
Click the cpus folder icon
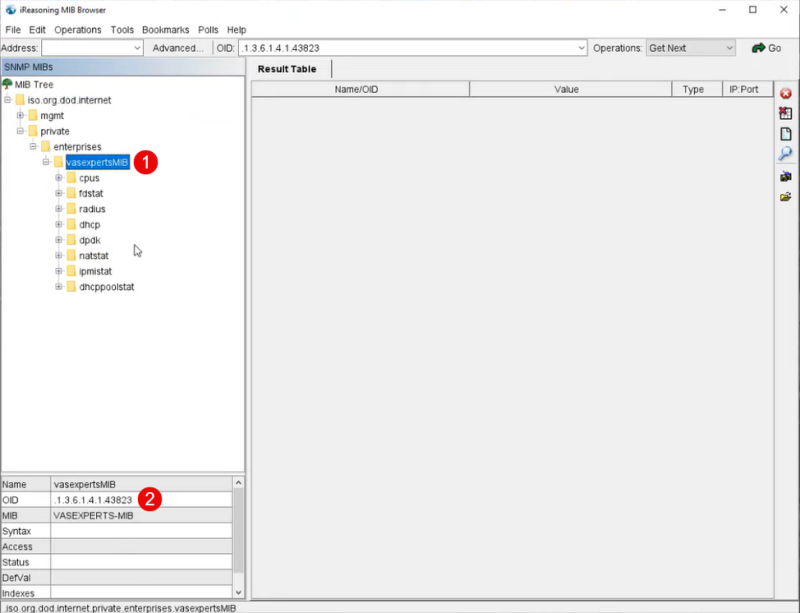pyautogui.click(x=71, y=178)
